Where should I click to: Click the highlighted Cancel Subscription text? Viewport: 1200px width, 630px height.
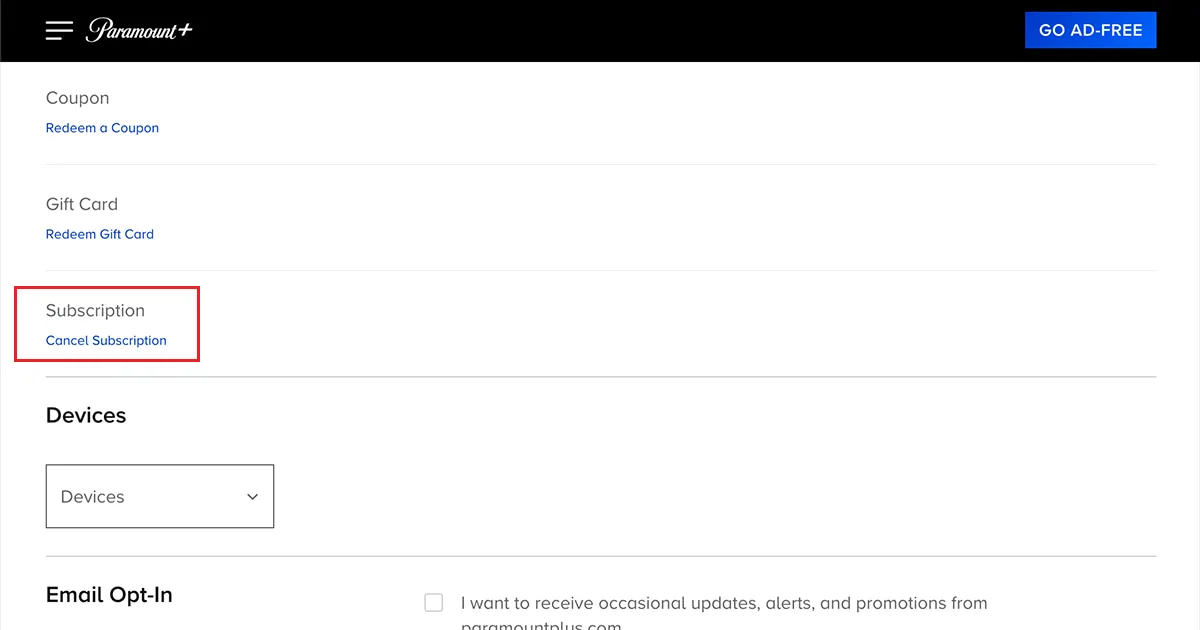coord(106,340)
